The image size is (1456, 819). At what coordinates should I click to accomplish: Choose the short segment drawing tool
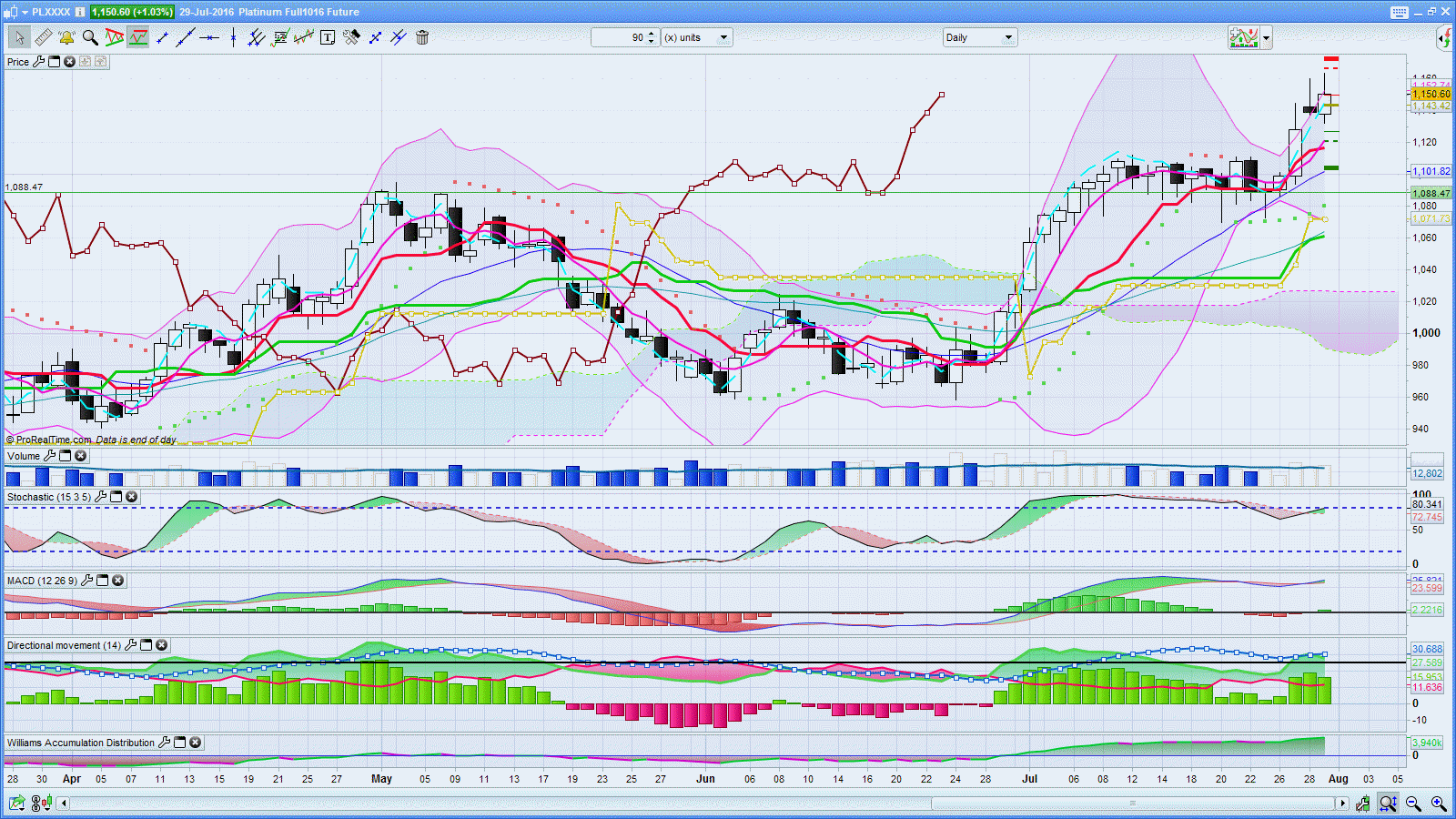[163, 37]
